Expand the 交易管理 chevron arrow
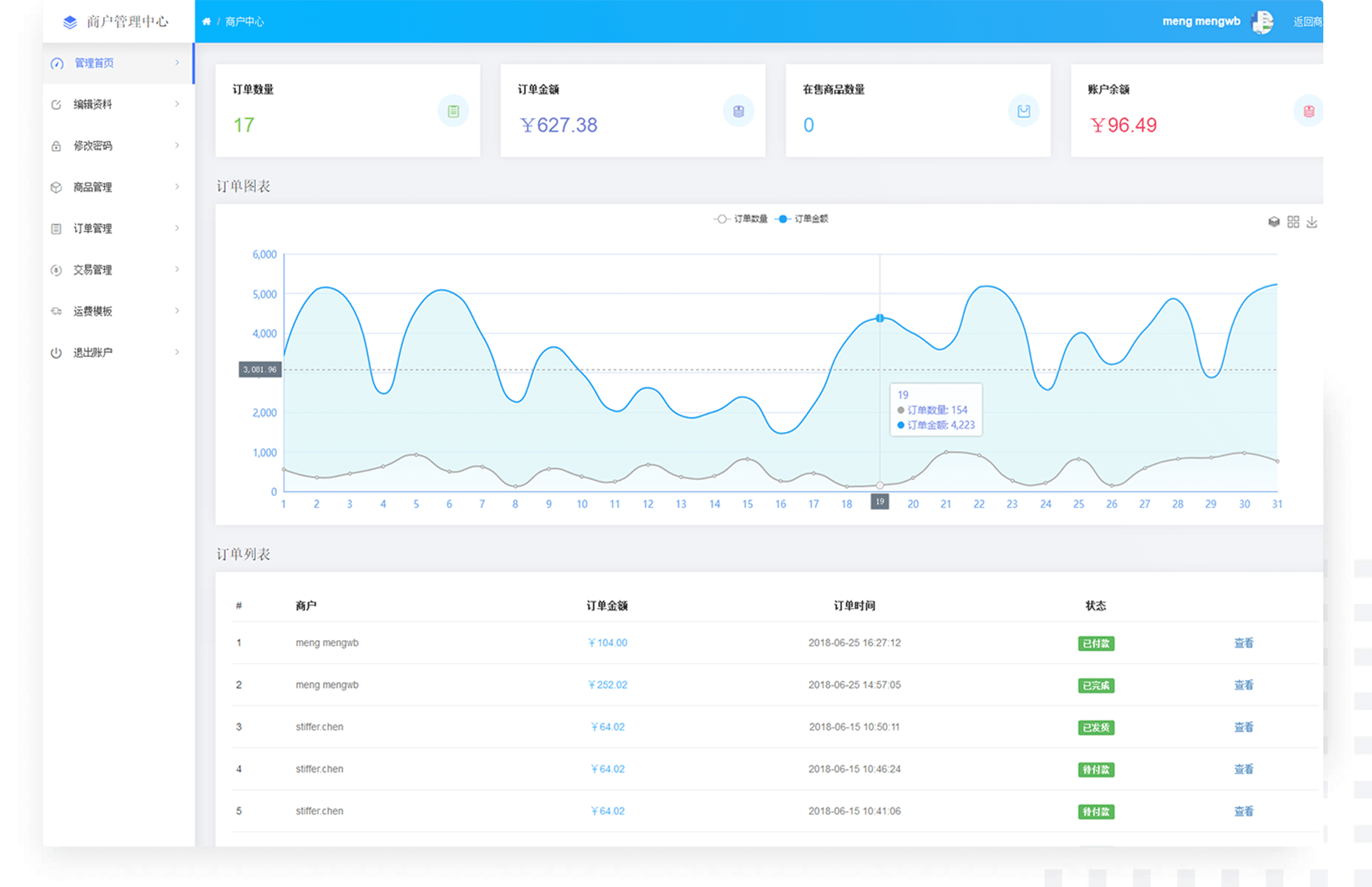 [x=177, y=270]
